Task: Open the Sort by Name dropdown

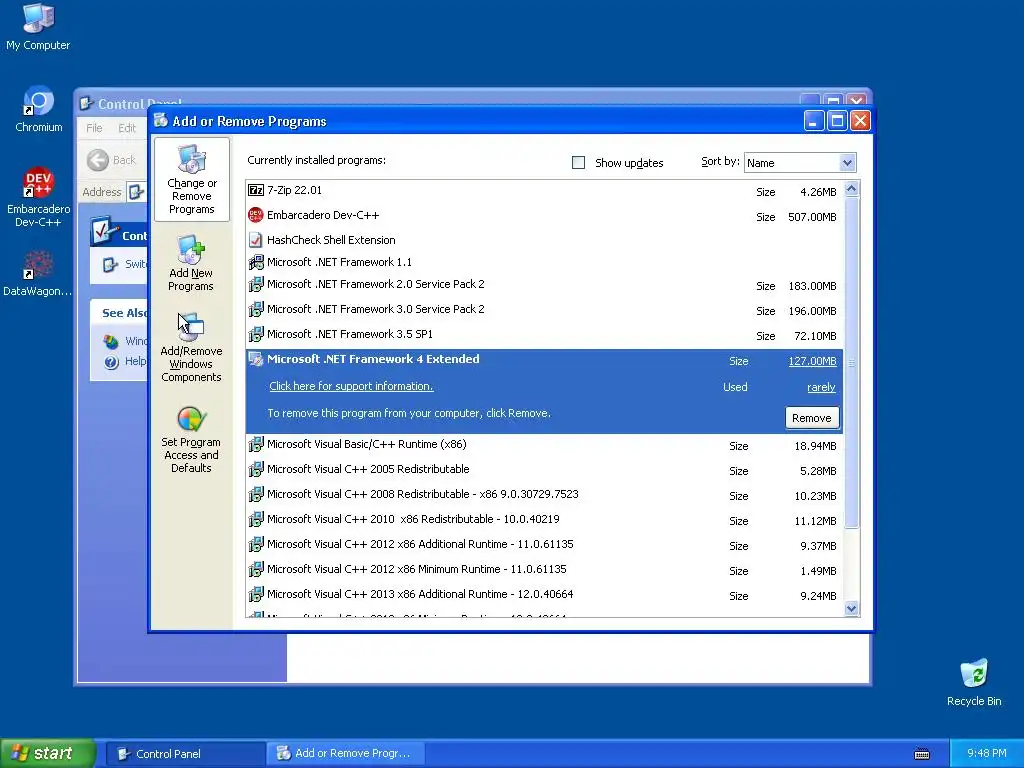Action: pyautogui.click(x=800, y=163)
